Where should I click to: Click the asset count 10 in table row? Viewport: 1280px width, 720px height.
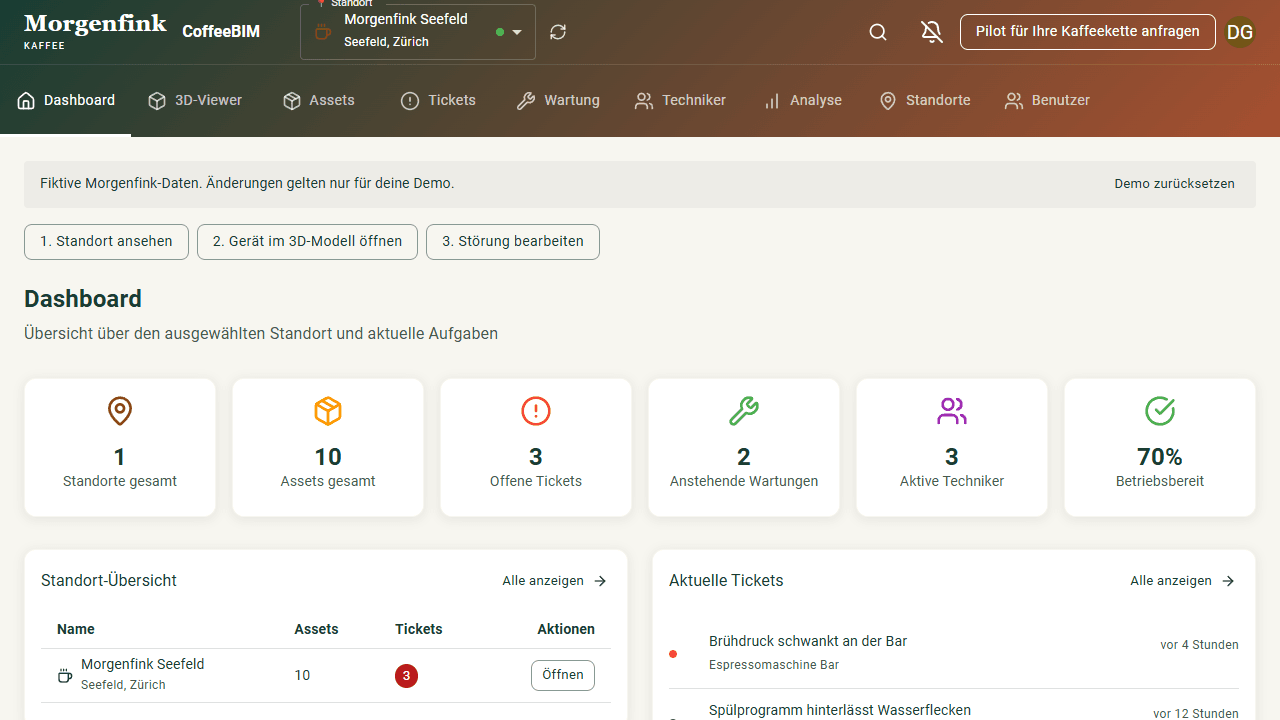(302, 675)
